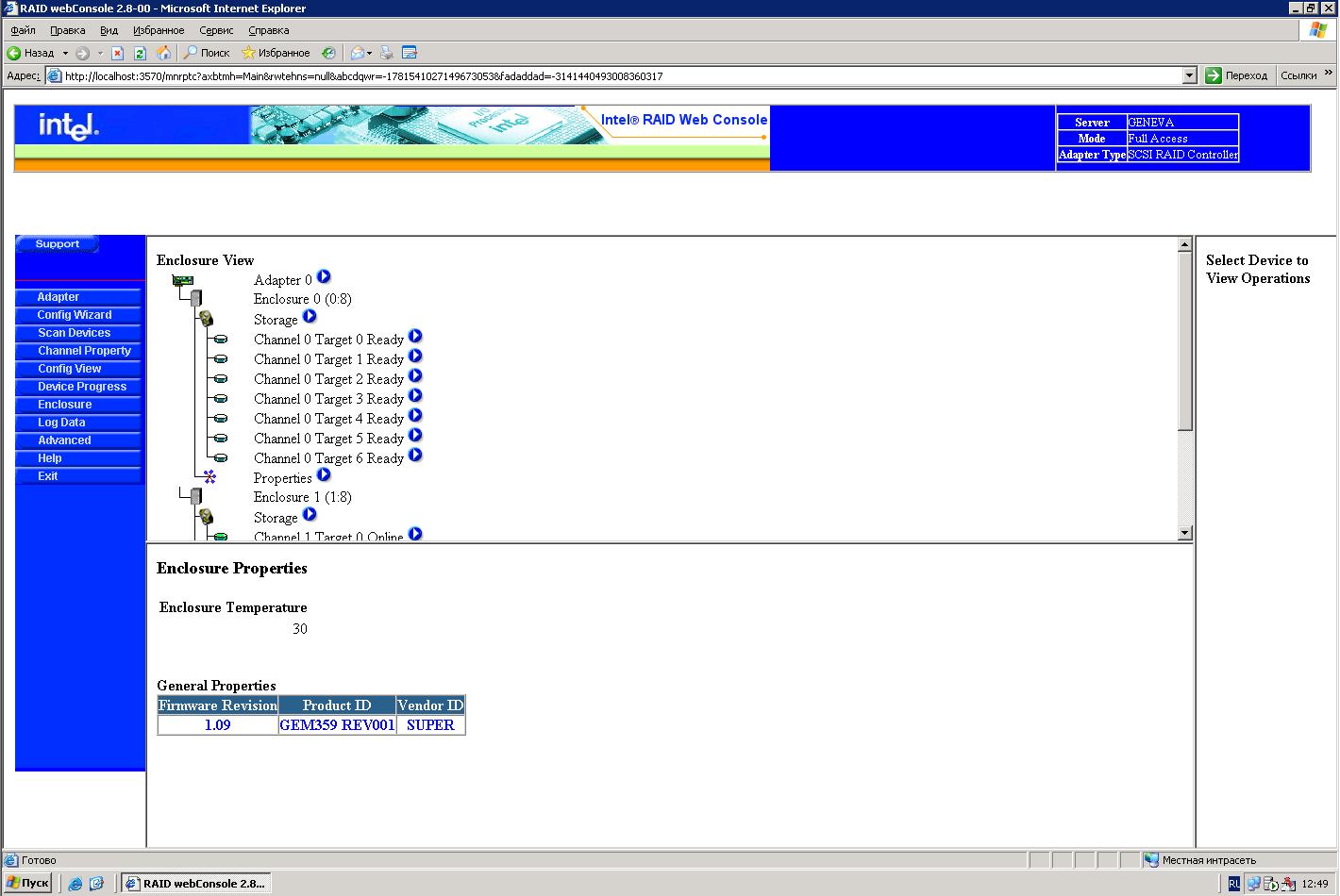This screenshot has width=1340, height=896.
Task: Open Config Wizard from the sidebar
Action: coord(75,315)
